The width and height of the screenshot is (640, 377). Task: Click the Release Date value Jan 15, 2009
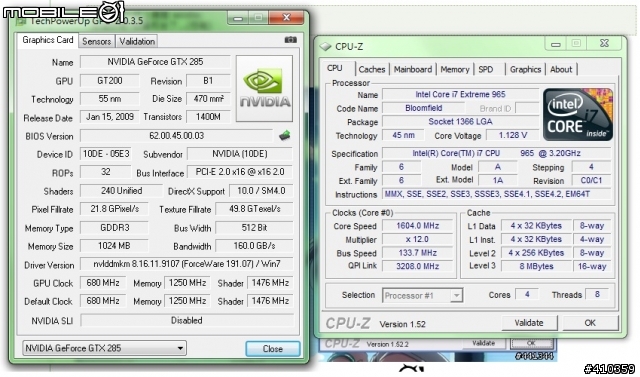109,117
